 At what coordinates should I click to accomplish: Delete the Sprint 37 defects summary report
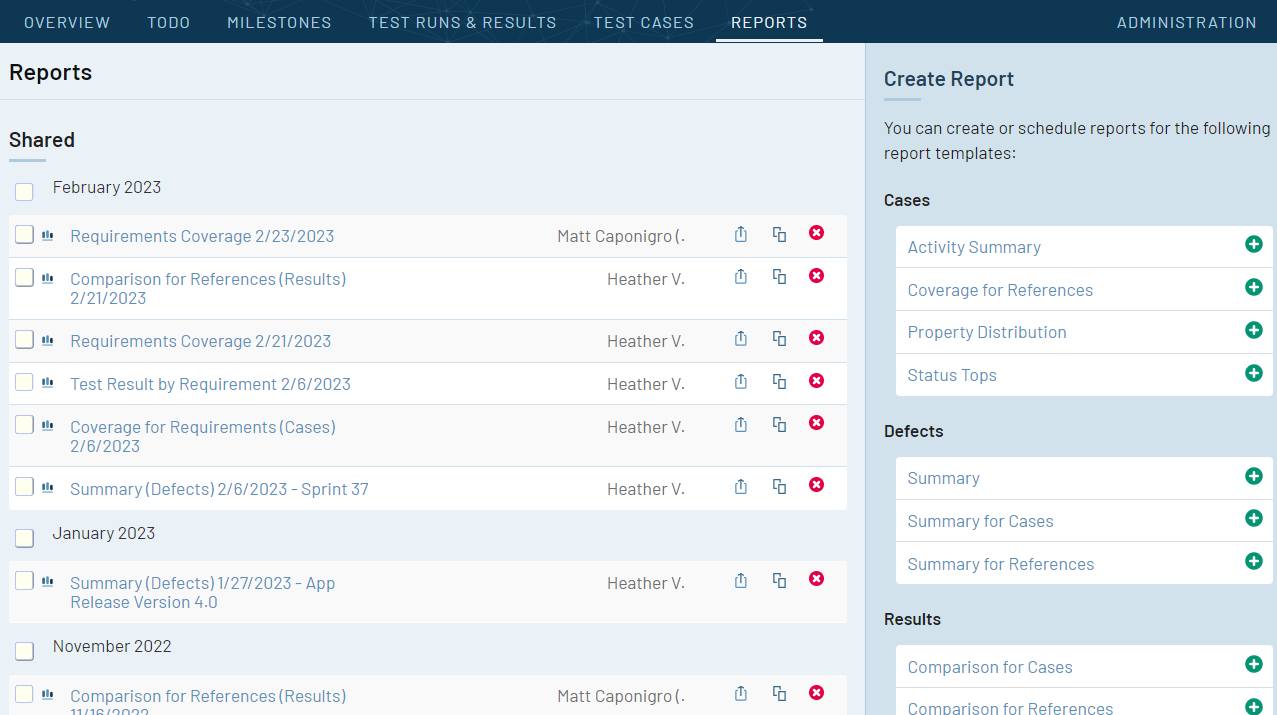coord(816,486)
